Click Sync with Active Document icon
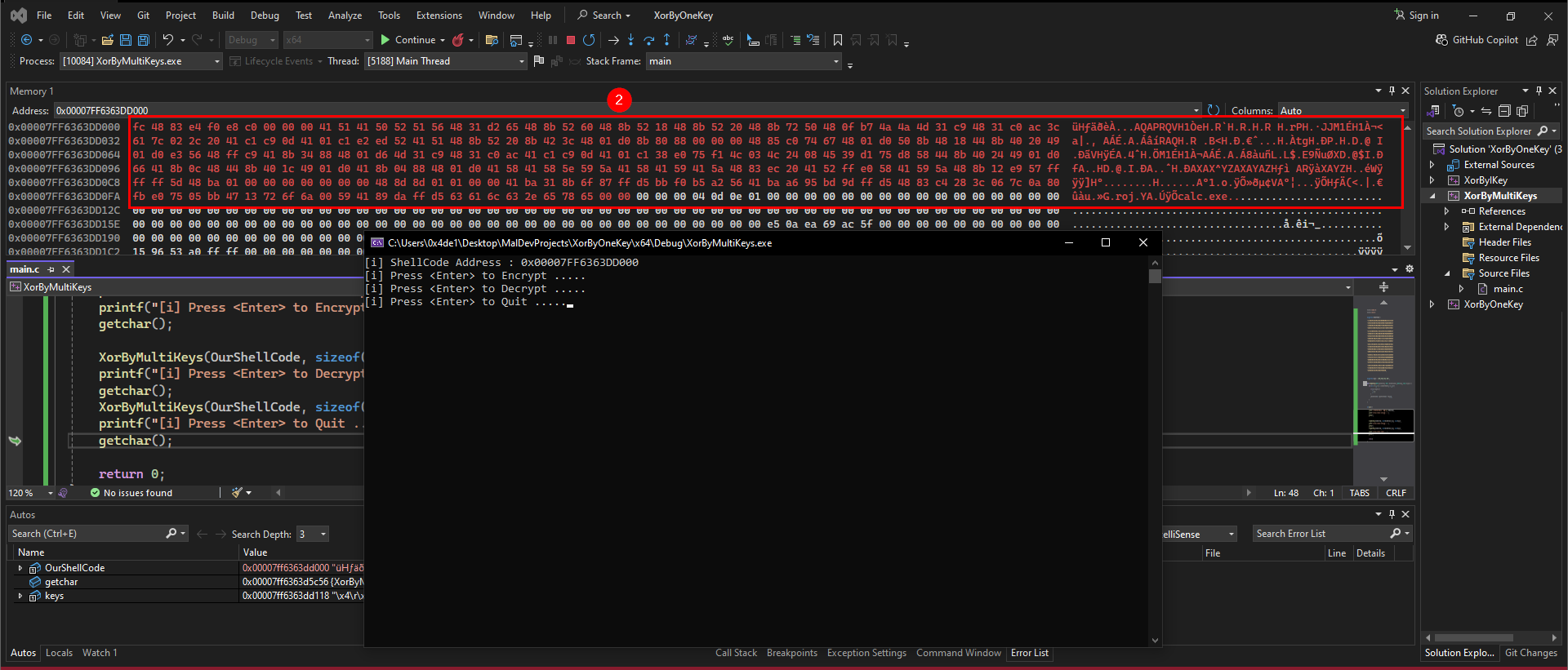This screenshot has width=1568, height=670. tap(1486, 111)
